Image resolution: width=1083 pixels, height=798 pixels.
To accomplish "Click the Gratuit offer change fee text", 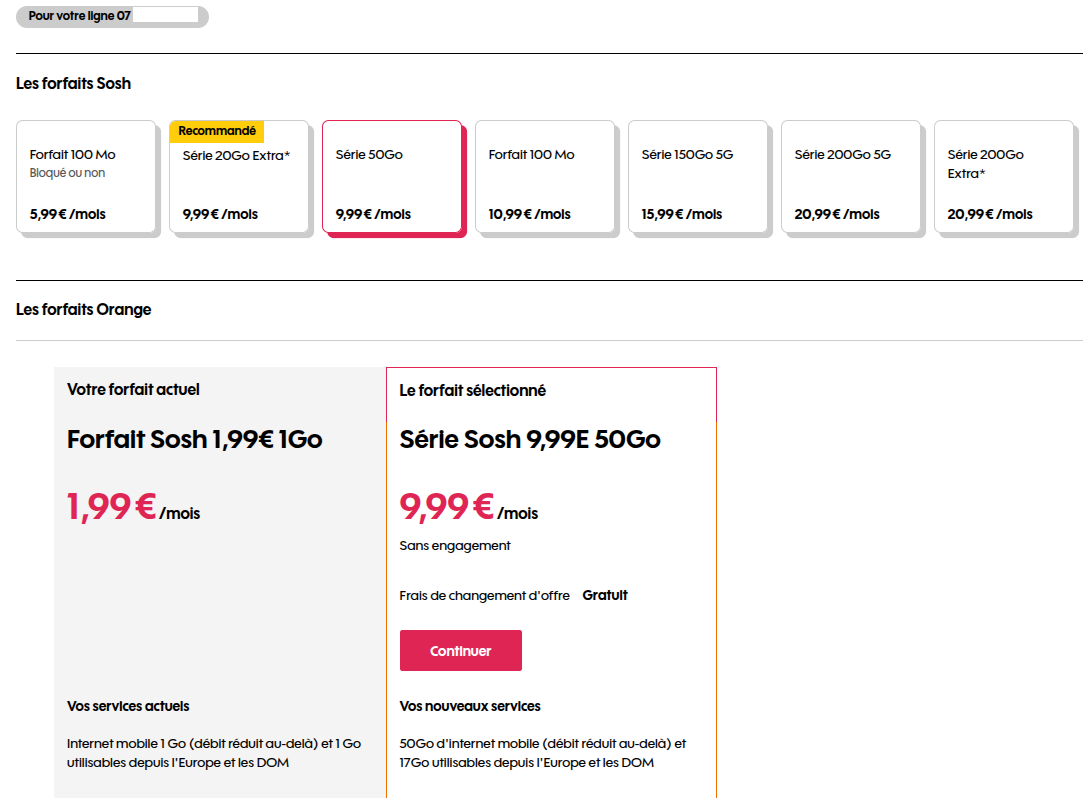I will 605,595.
